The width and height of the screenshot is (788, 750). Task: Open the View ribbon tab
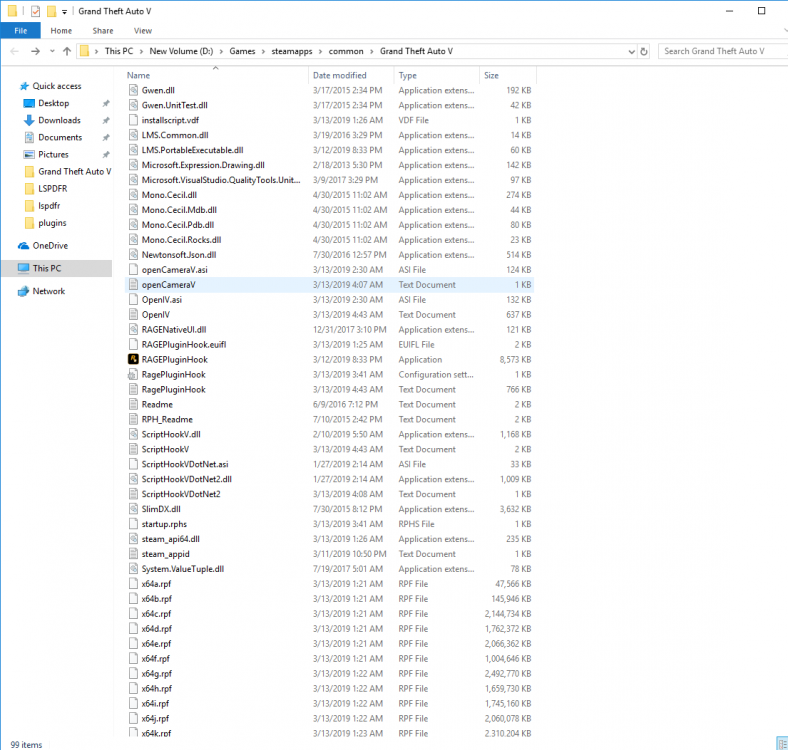coord(143,31)
